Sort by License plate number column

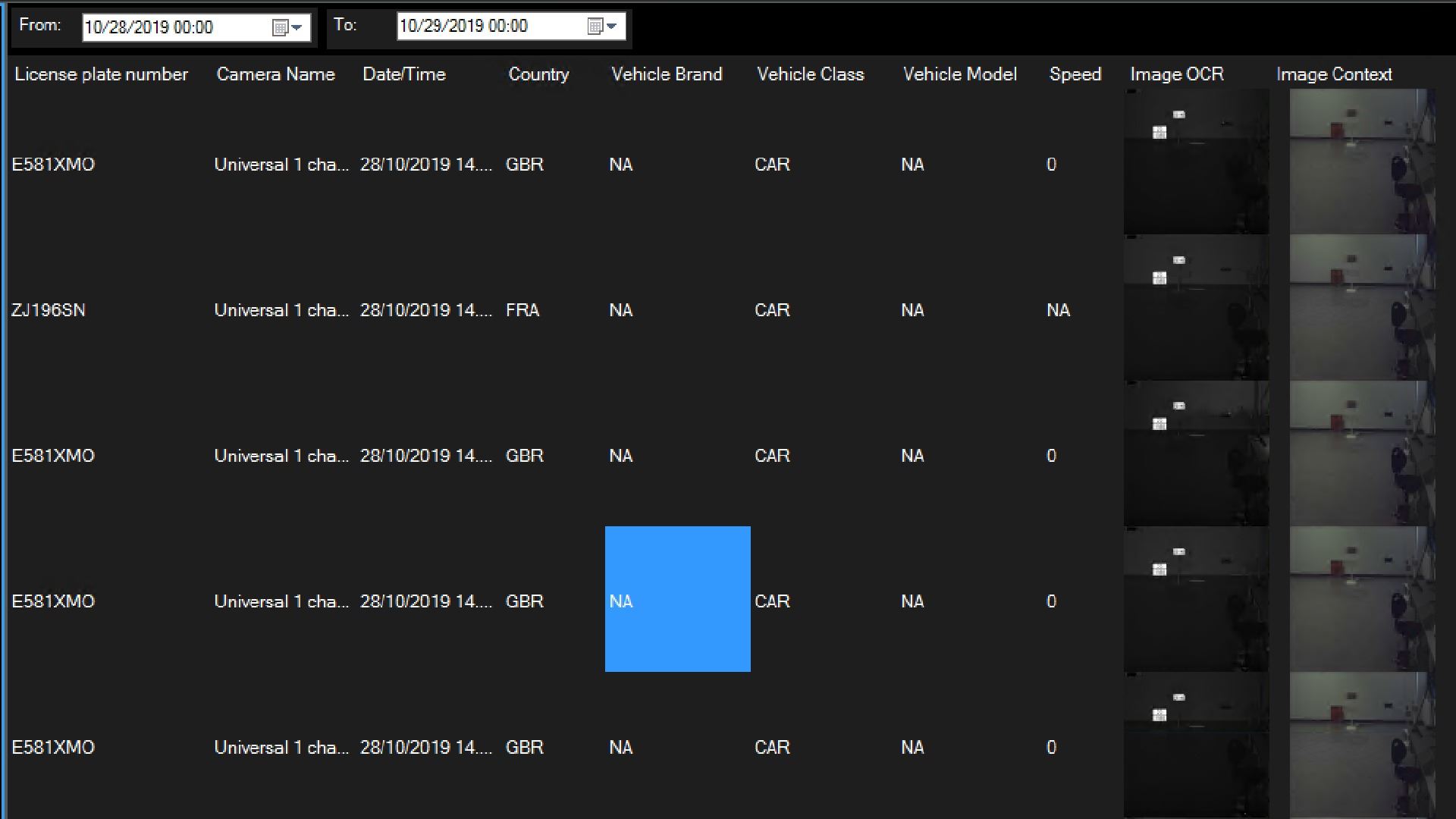(101, 74)
